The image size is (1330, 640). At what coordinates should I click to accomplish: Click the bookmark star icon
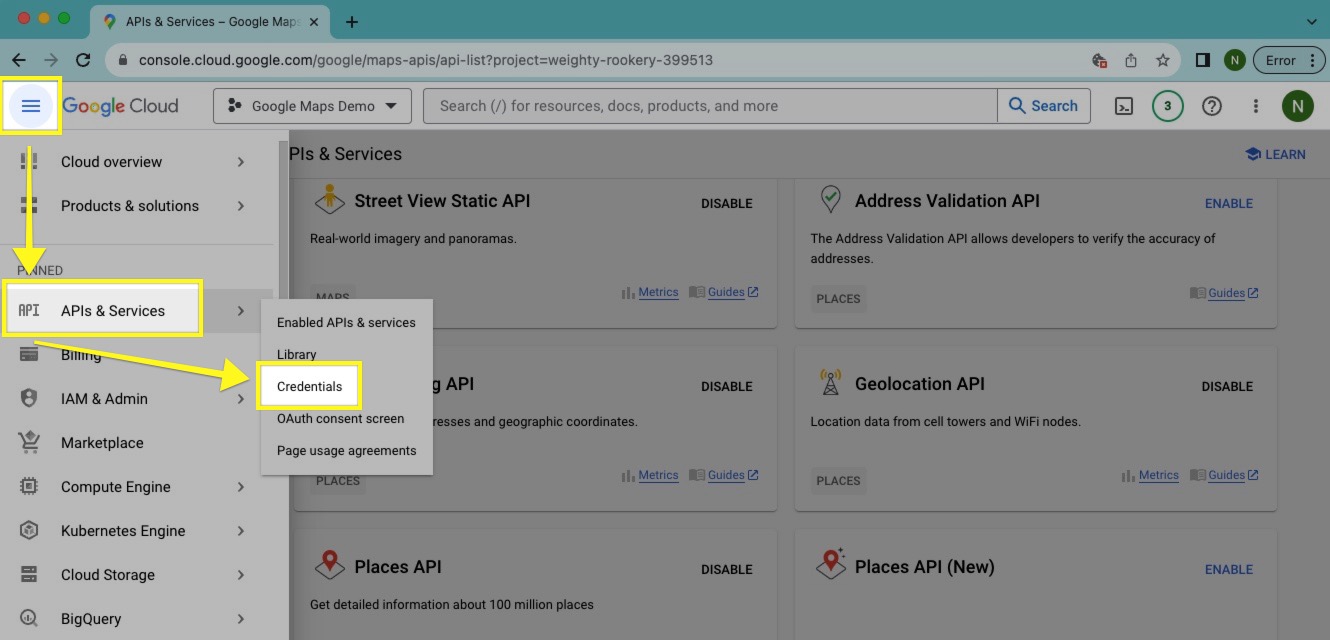tap(1162, 60)
